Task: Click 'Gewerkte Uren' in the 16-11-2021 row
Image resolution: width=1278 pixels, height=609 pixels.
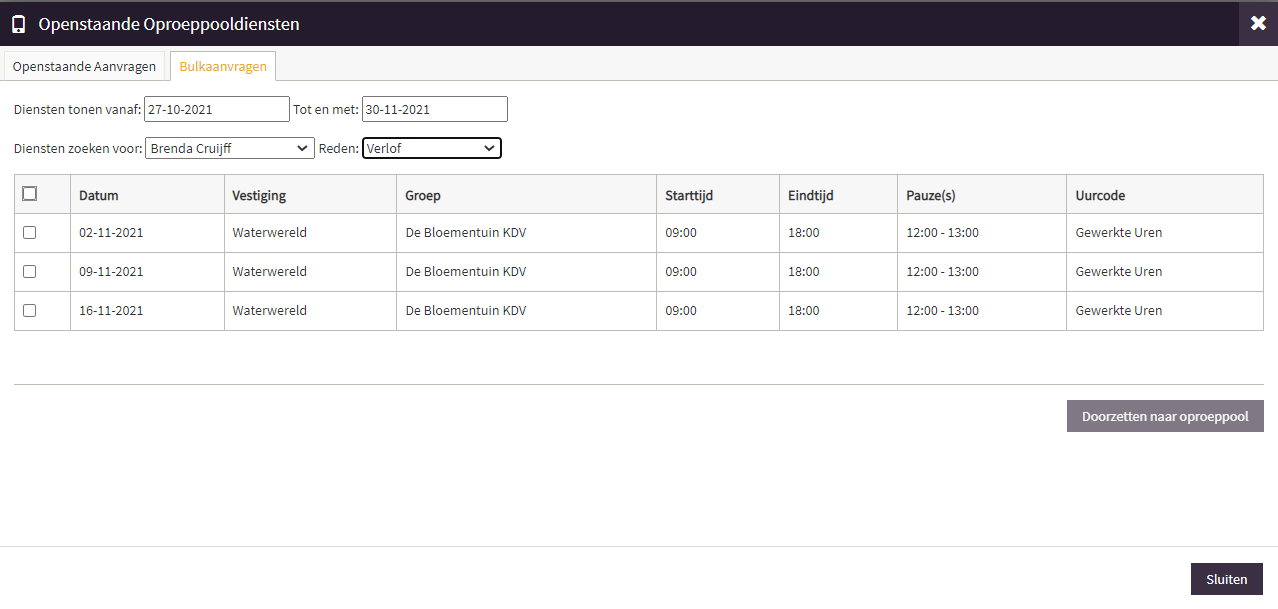Action: pyautogui.click(x=1119, y=310)
